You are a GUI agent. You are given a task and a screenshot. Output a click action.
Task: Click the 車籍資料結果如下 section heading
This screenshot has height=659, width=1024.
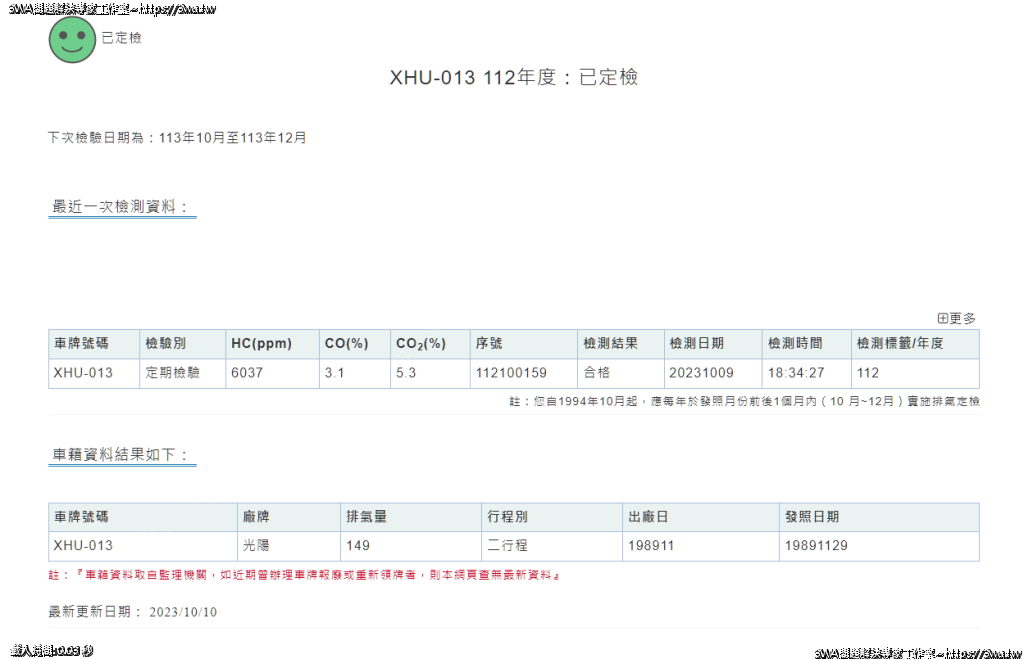[121, 455]
